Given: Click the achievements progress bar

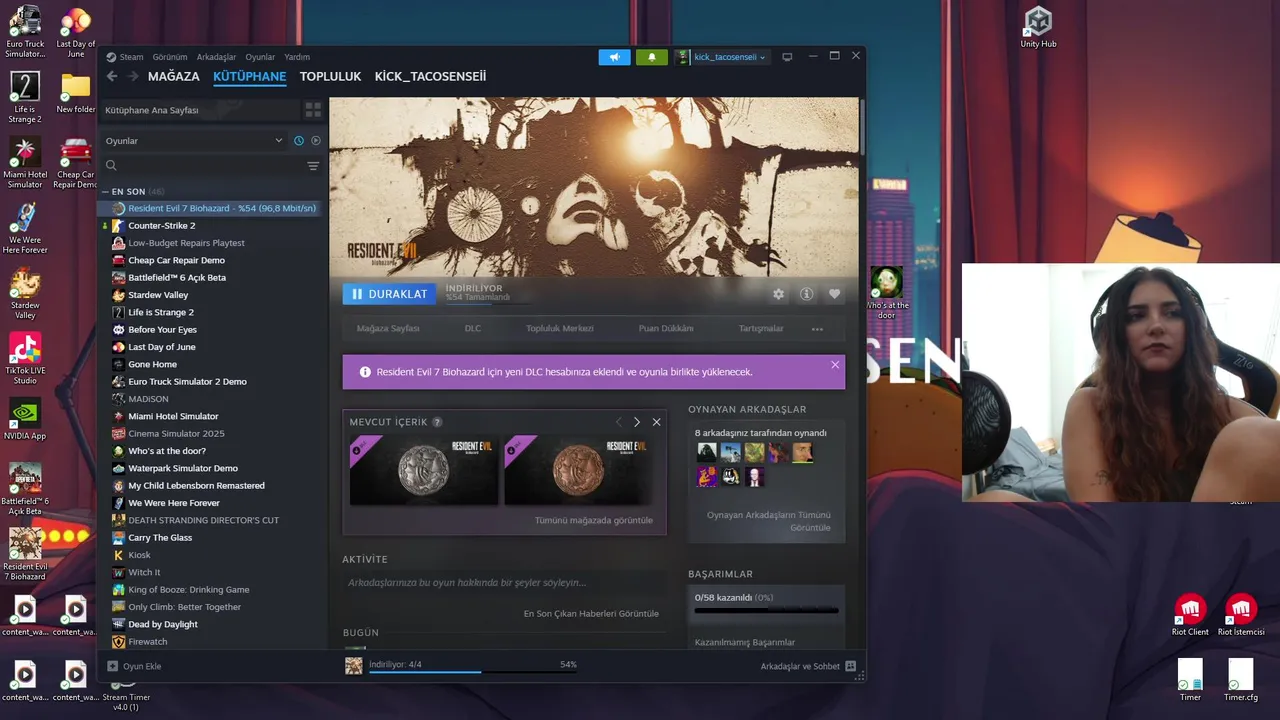Looking at the screenshot, I should [766, 610].
